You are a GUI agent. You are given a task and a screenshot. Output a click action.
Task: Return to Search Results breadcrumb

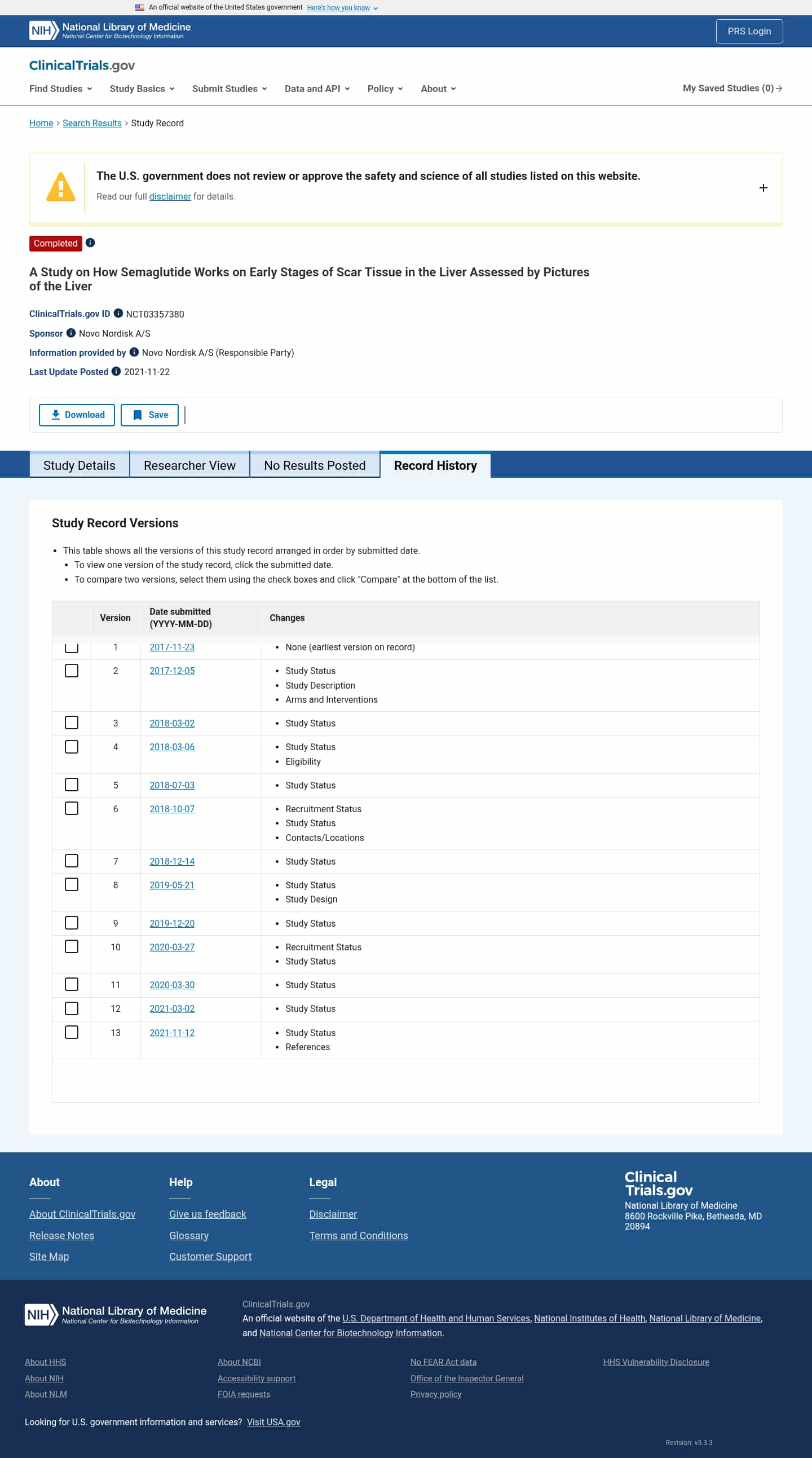click(92, 123)
